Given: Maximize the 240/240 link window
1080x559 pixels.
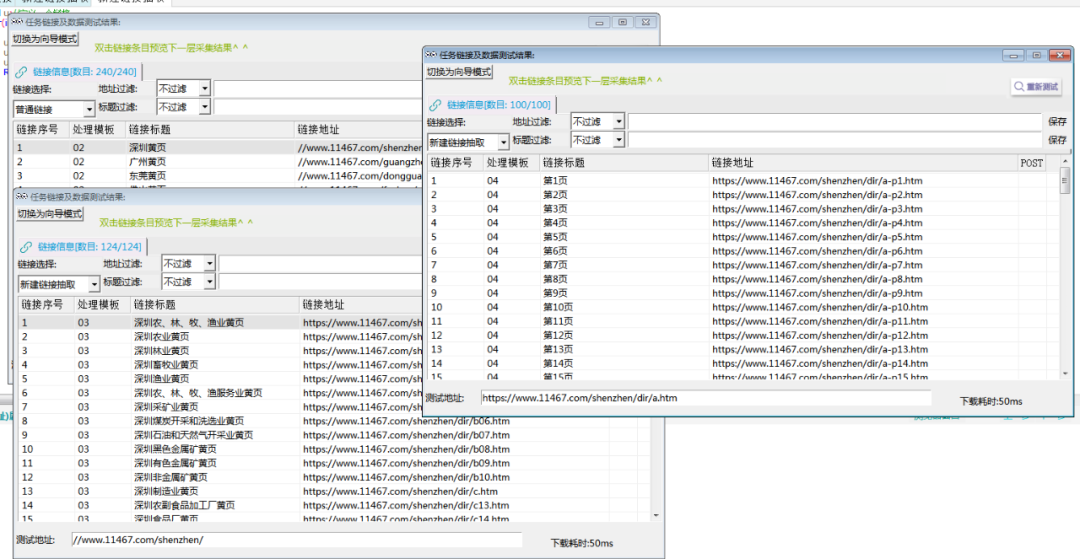Looking at the screenshot, I should [622, 22].
